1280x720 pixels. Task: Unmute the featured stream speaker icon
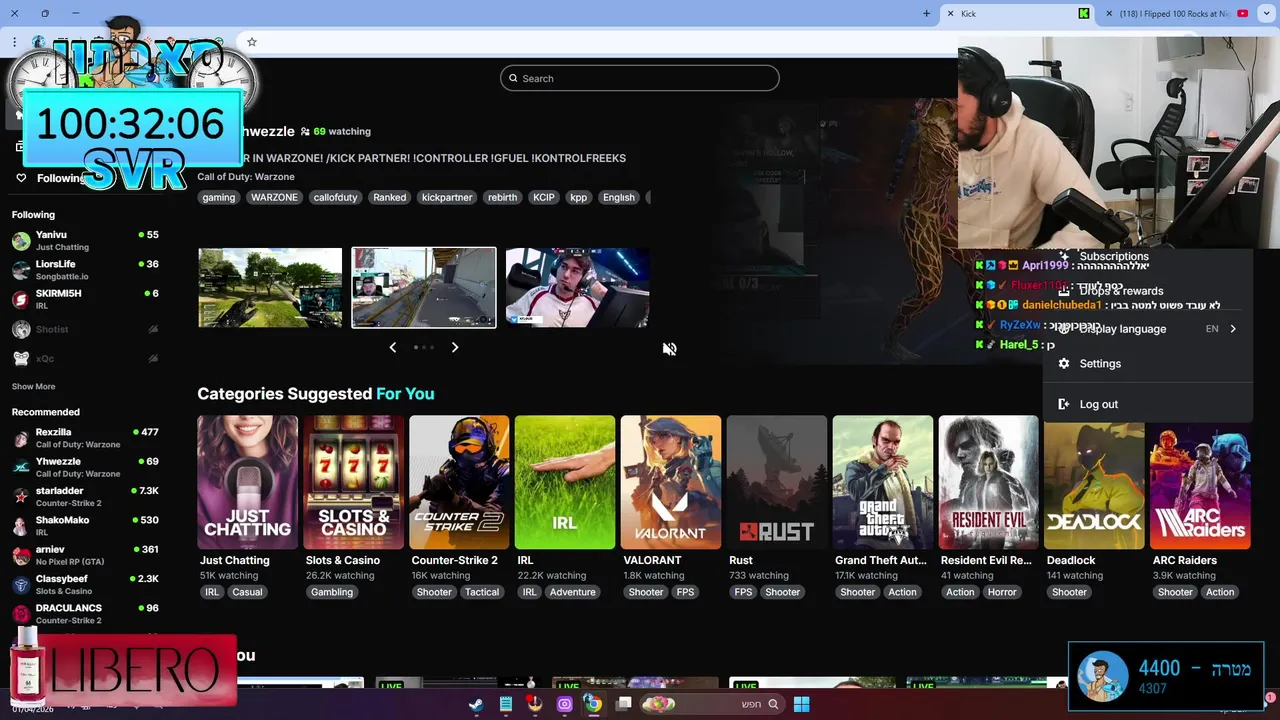click(x=670, y=349)
